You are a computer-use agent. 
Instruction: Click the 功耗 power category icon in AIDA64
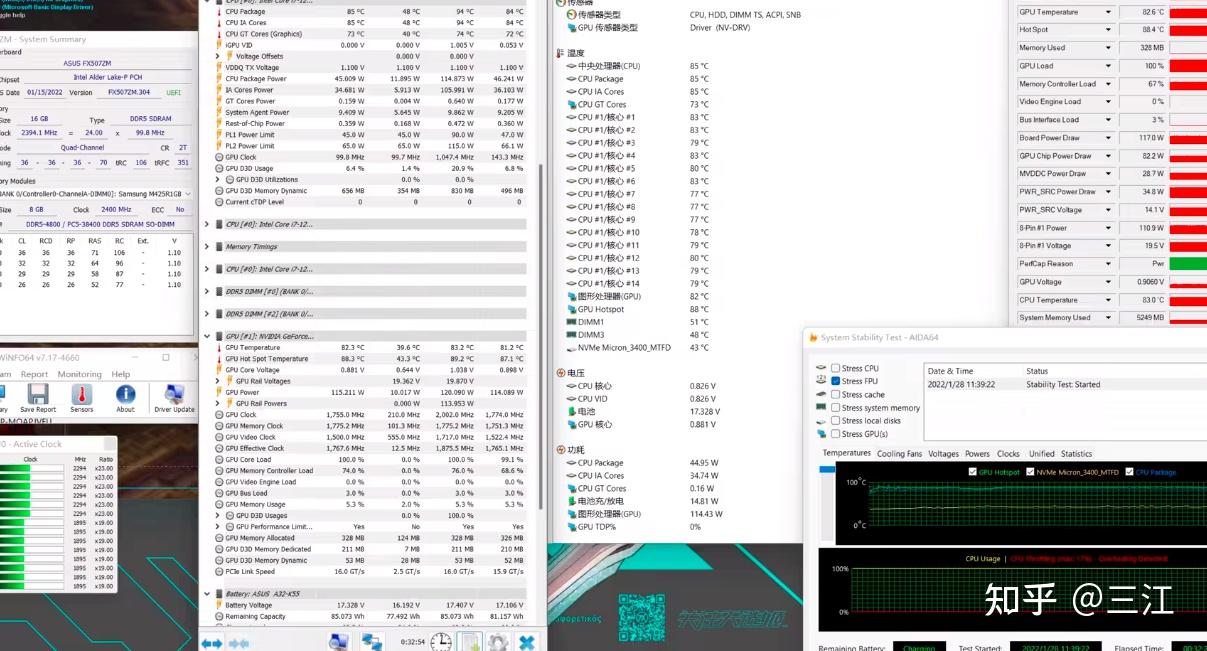coord(559,450)
